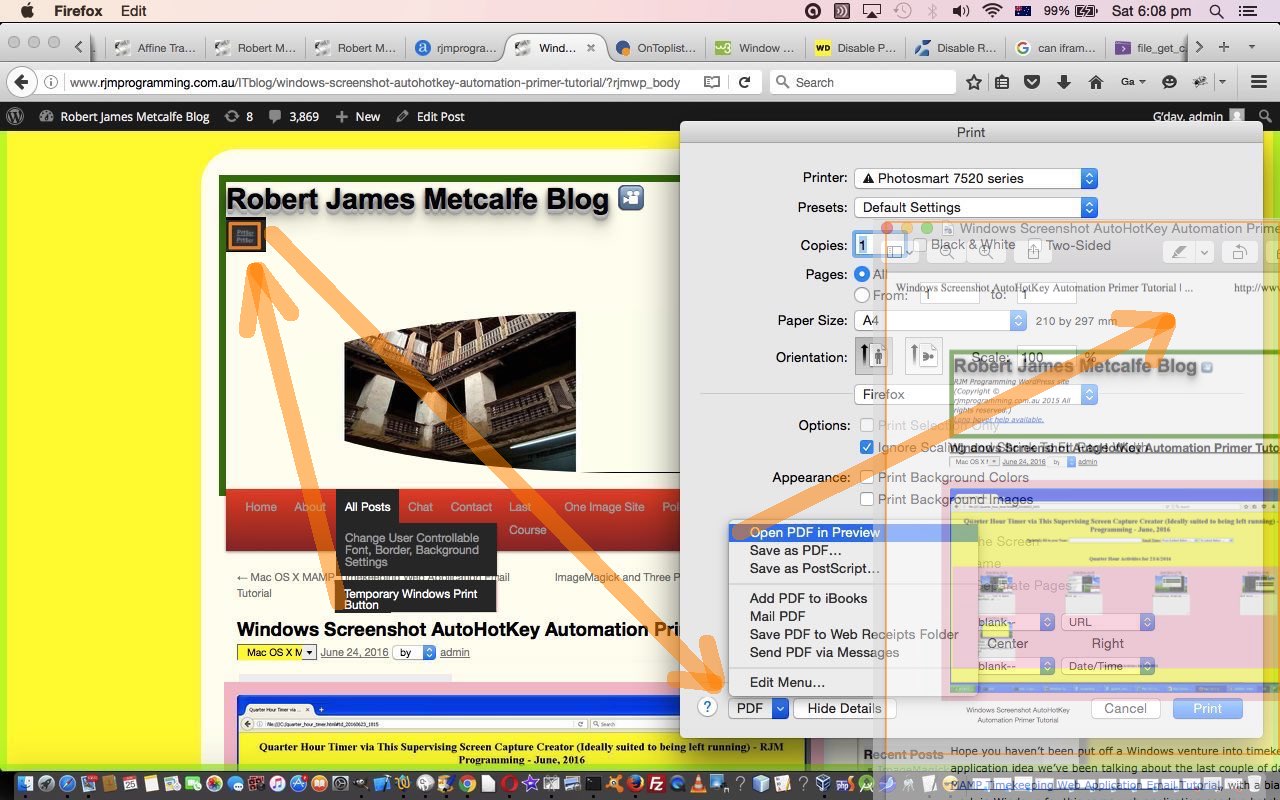Click the updates icon showing 8

click(x=238, y=116)
